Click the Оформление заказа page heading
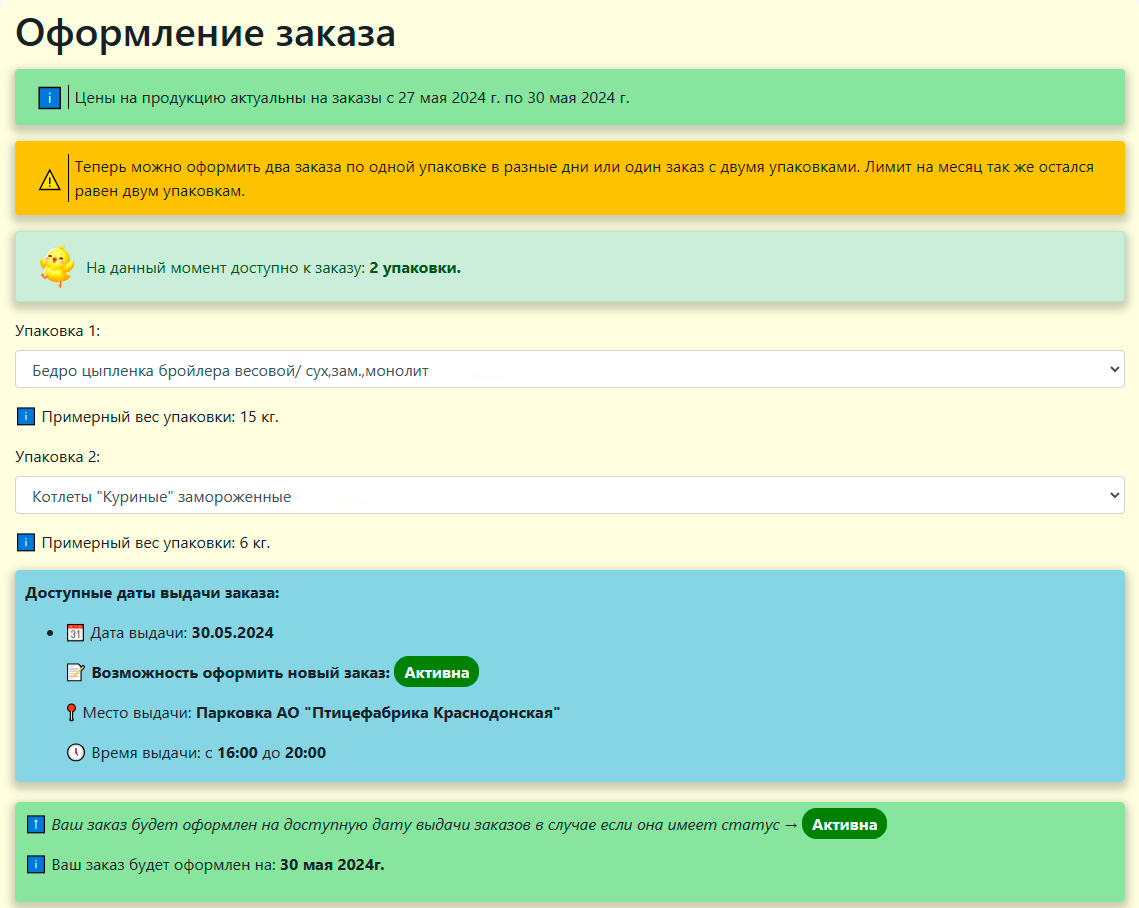 (x=206, y=33)
